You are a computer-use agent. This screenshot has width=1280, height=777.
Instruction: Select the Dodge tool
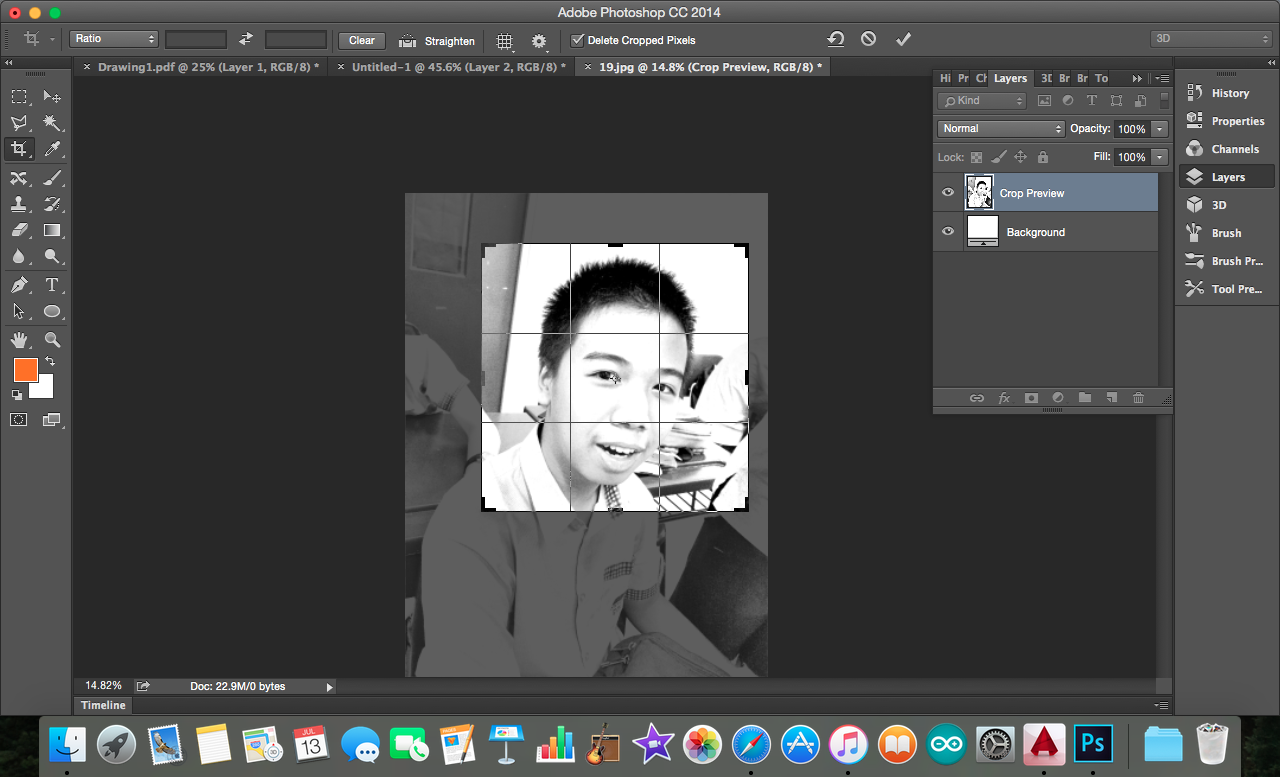(x=52, y=257)
